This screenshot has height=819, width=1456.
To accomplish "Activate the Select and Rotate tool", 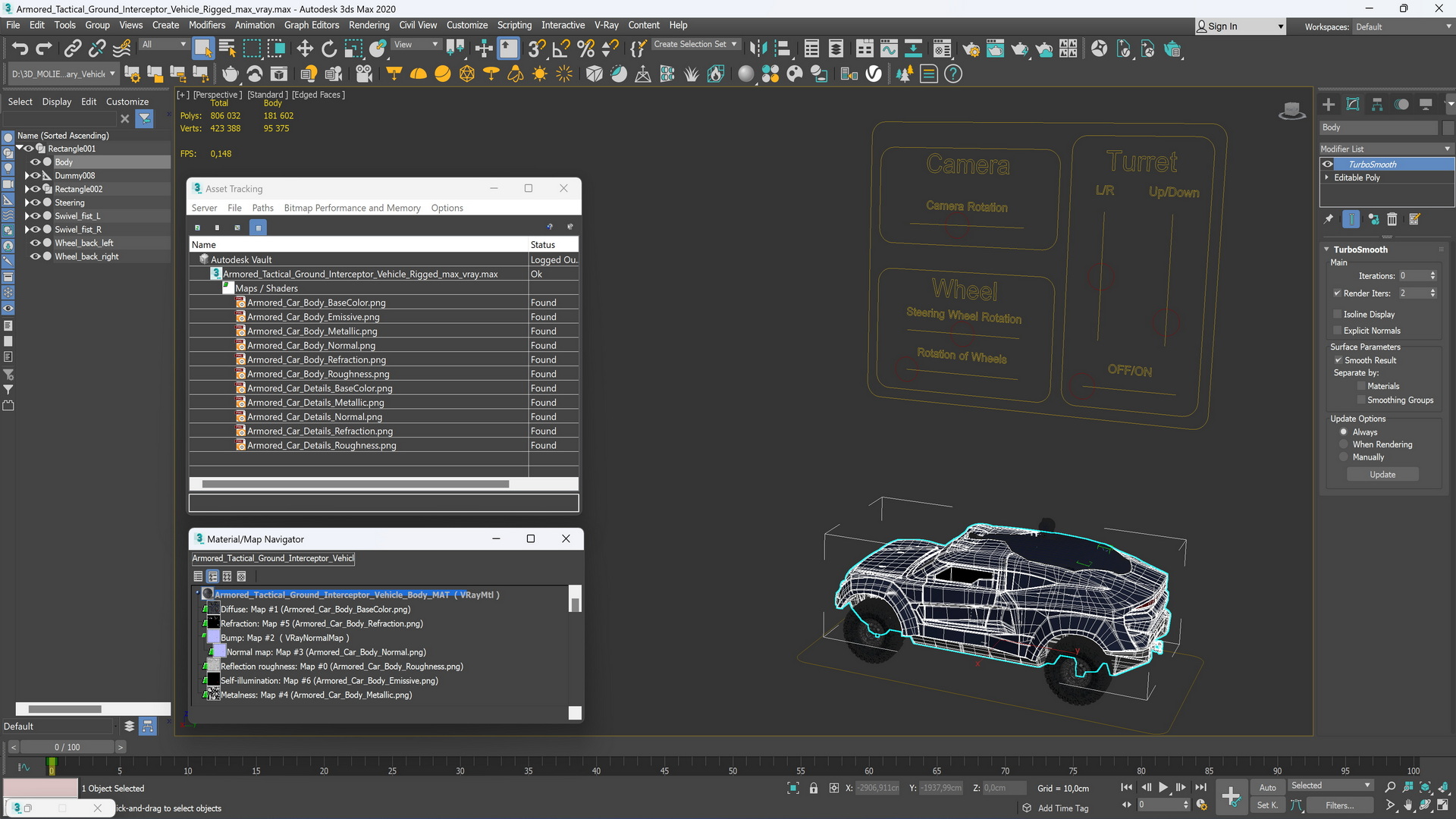I will 329,49.
